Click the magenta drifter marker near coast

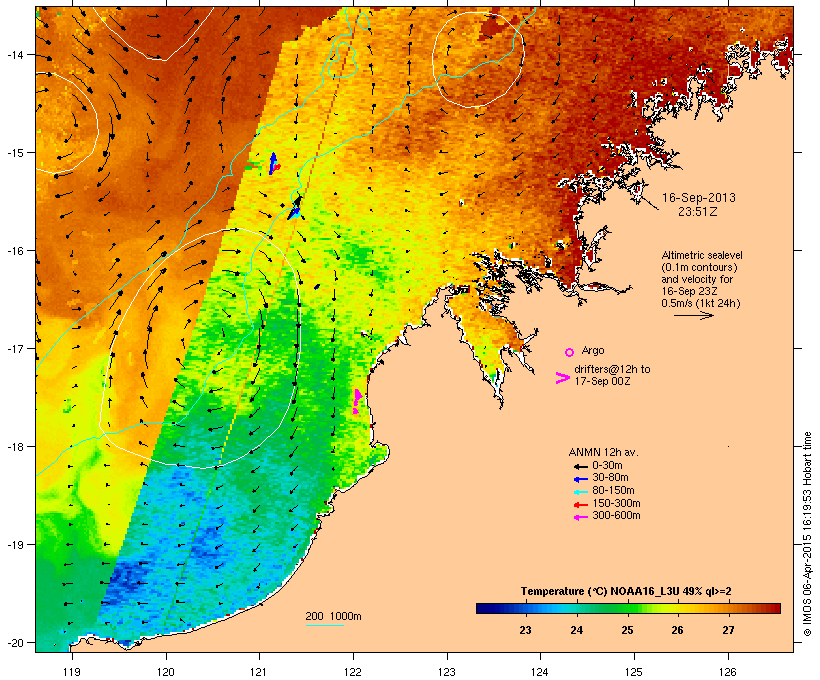click(x=357, y=401)
